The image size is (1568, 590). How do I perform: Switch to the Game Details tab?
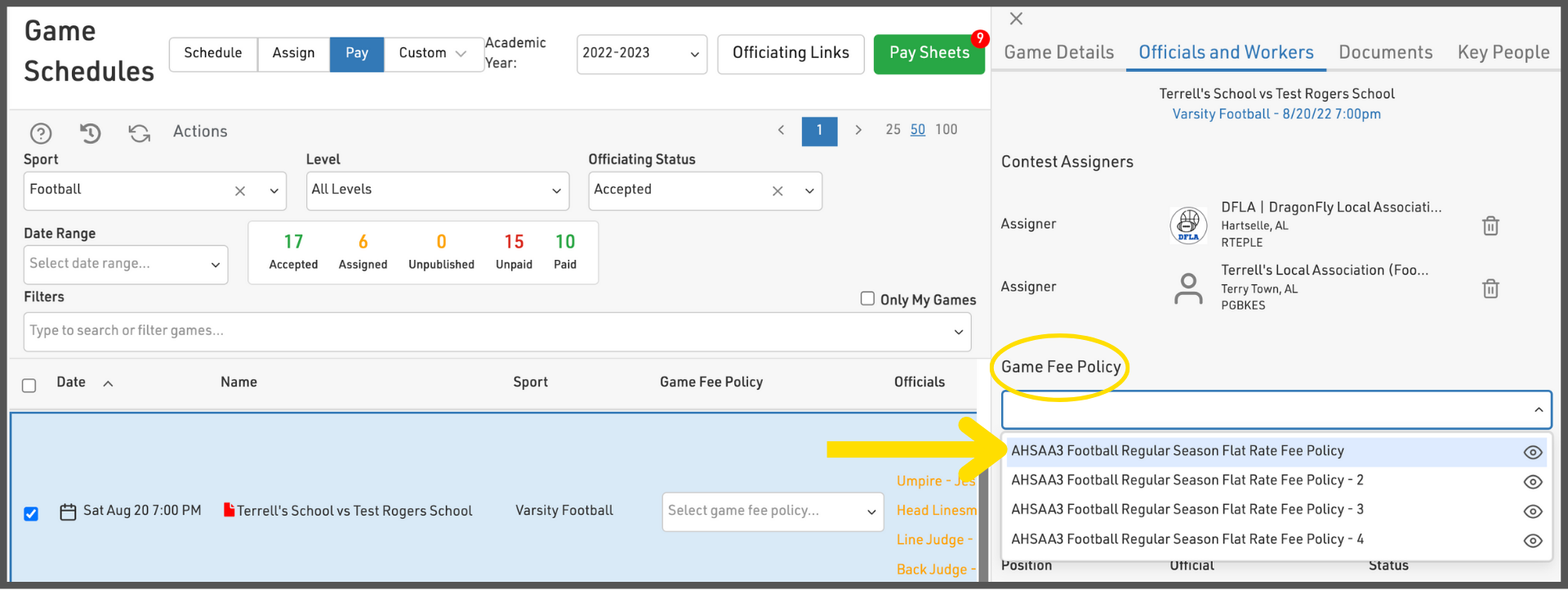tap(1058, 52)
